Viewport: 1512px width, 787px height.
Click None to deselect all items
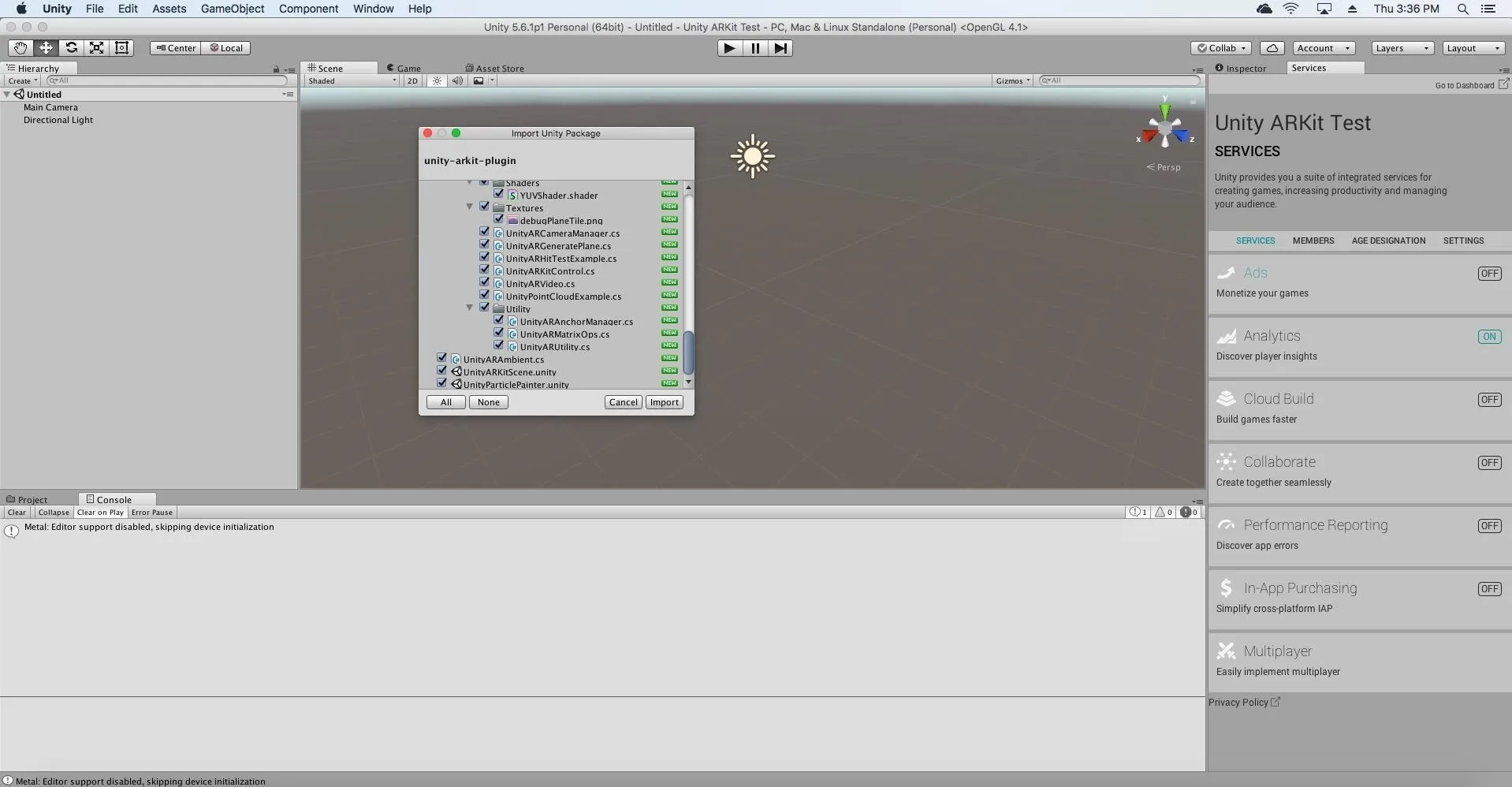[x=488, y=402]
